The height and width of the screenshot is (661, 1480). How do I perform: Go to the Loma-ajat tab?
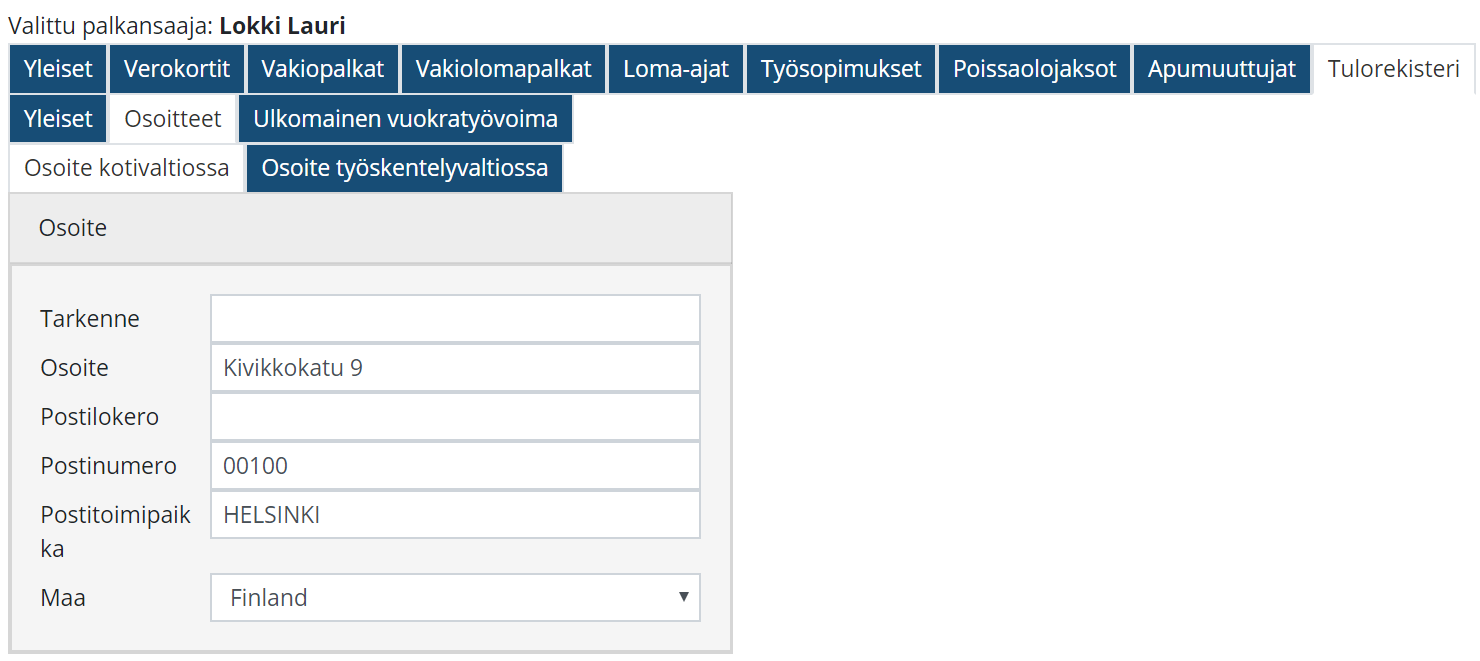tap(676, 69)
